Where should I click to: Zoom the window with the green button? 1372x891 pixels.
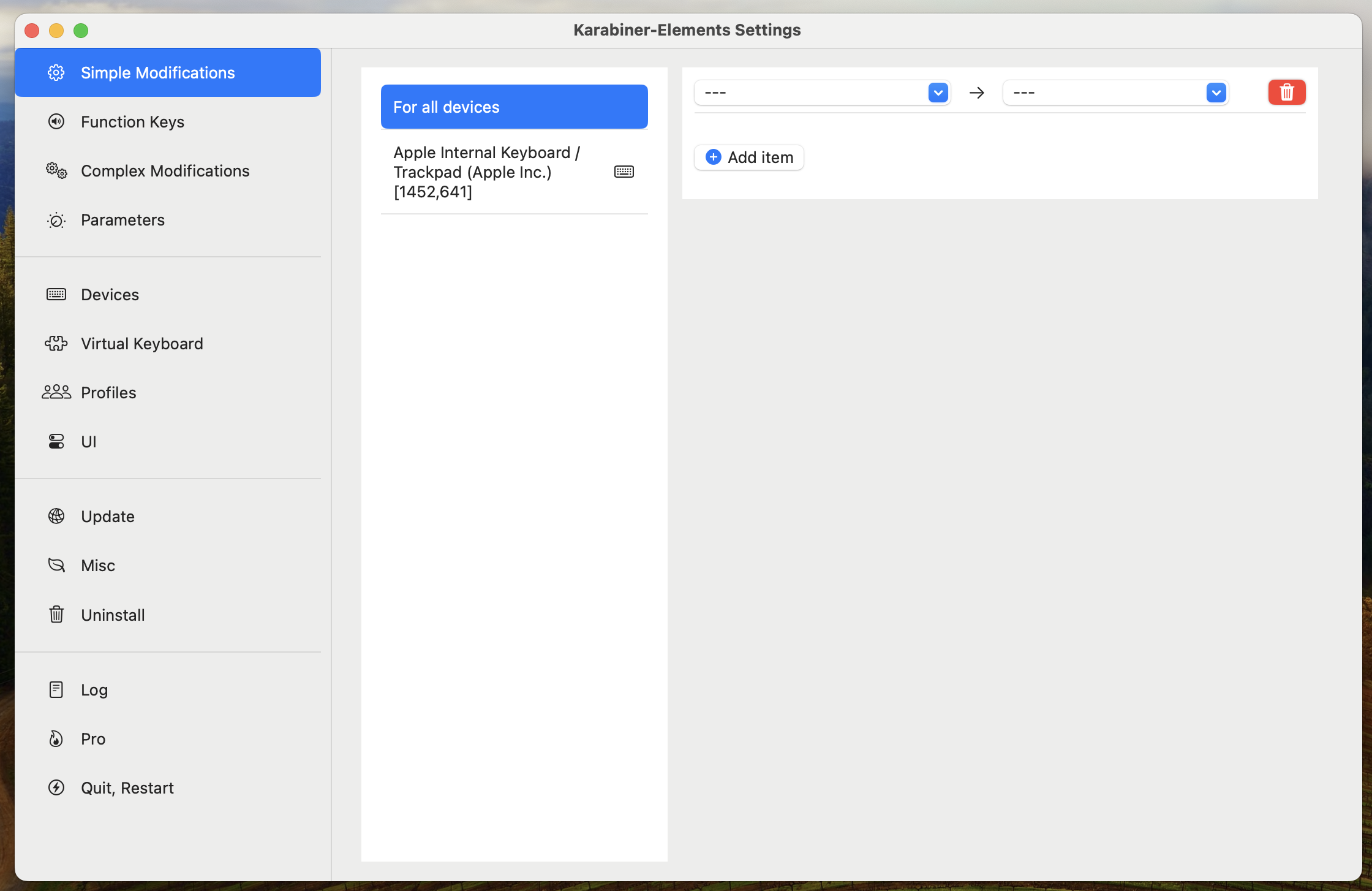coord(81,30)
